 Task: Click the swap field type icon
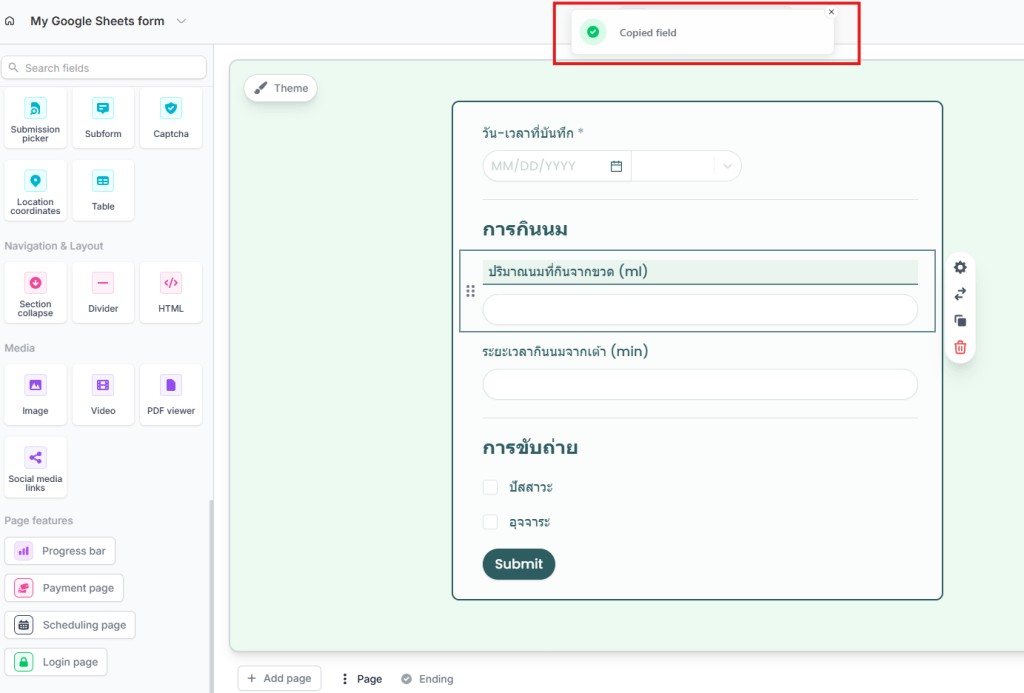[x=960, y=294]
